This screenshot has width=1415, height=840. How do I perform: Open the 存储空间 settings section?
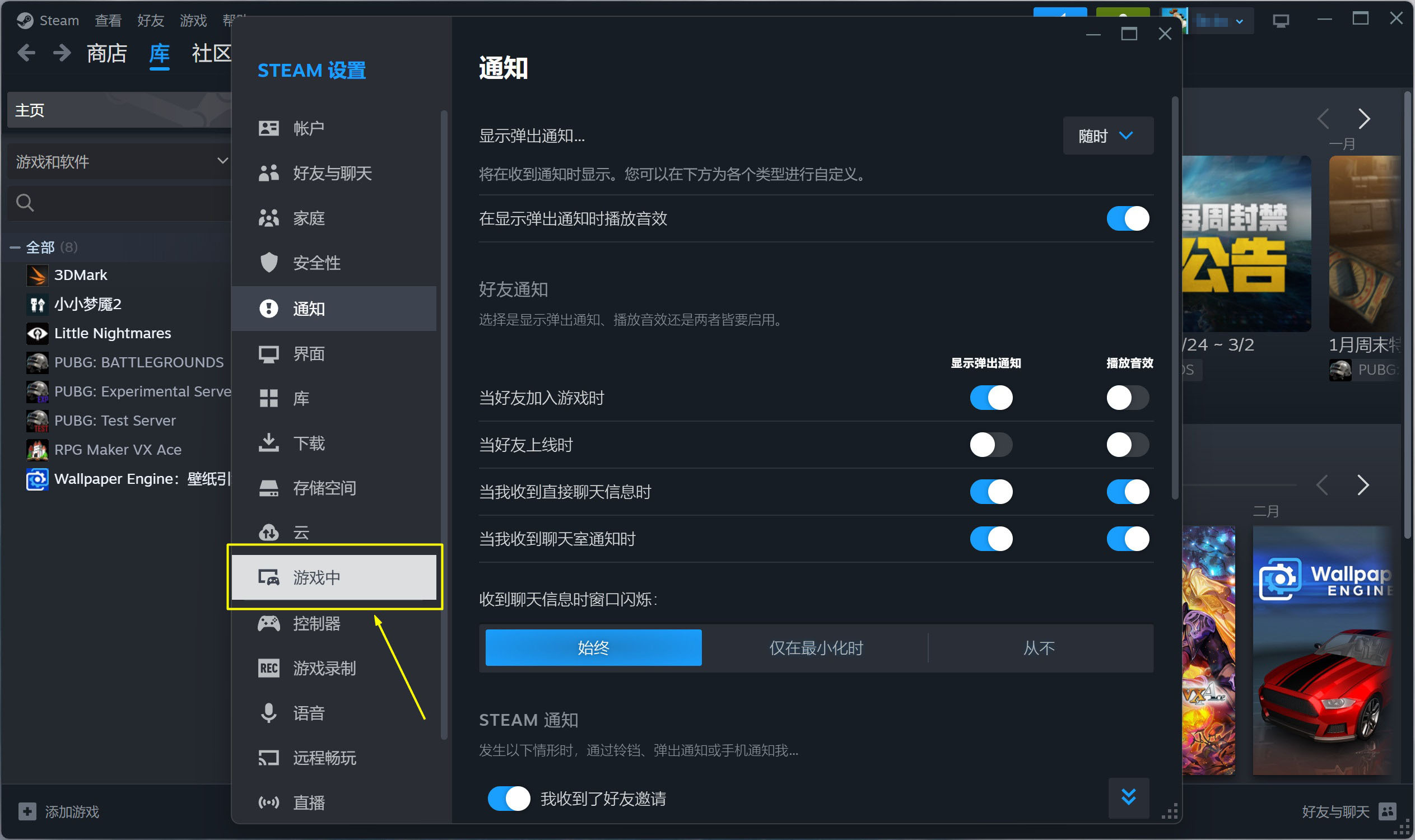click(x=334, y=488)
